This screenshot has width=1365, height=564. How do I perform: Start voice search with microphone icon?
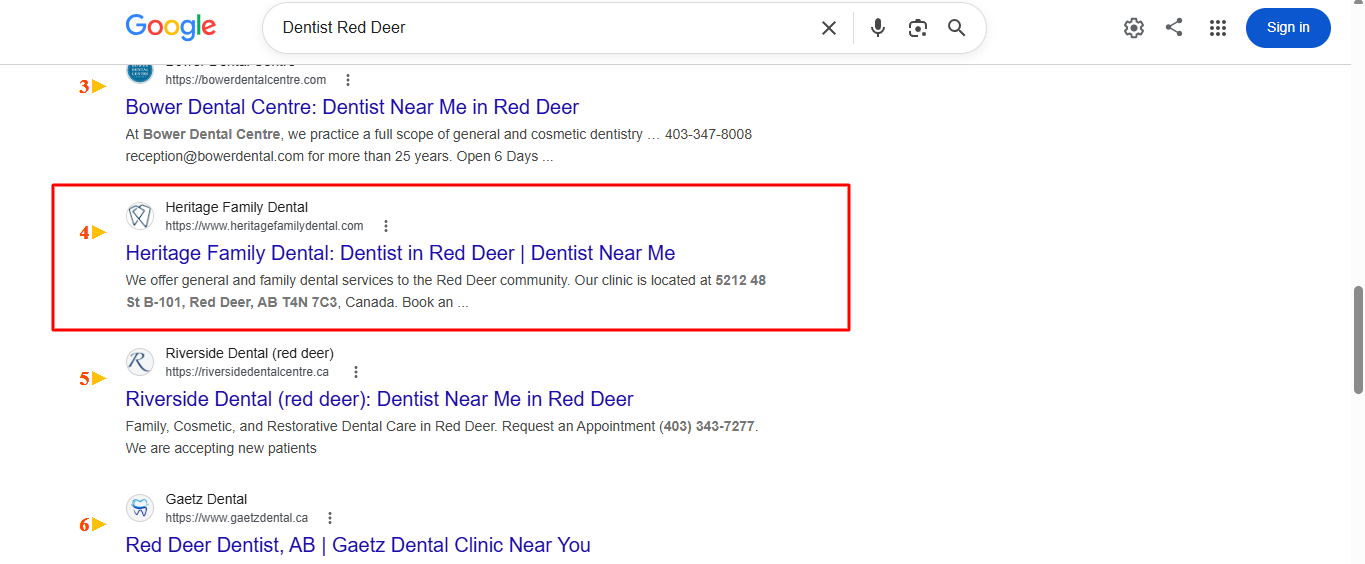(878, 28)
